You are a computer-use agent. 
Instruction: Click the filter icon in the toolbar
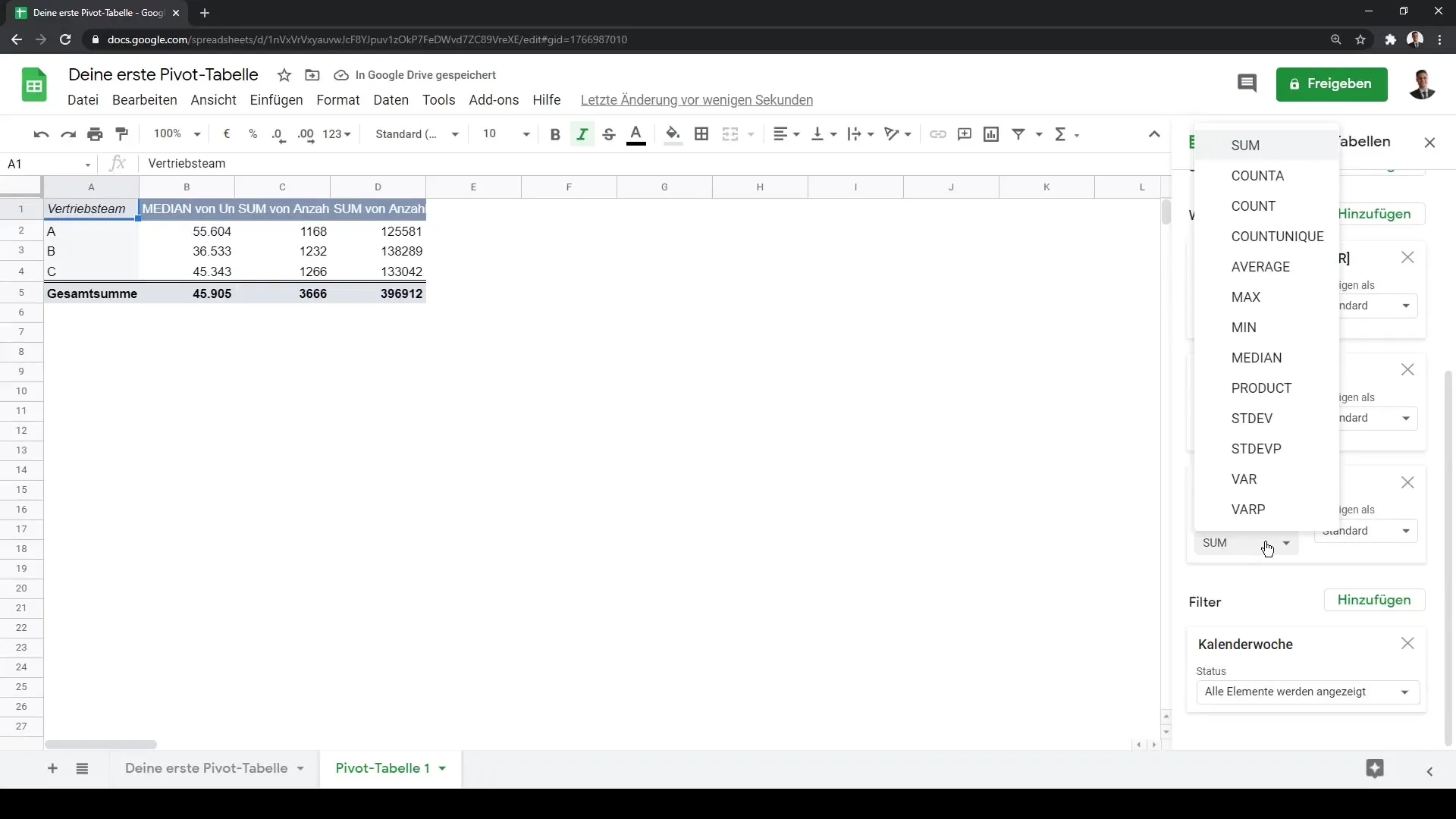click(x=1018, y=134)
